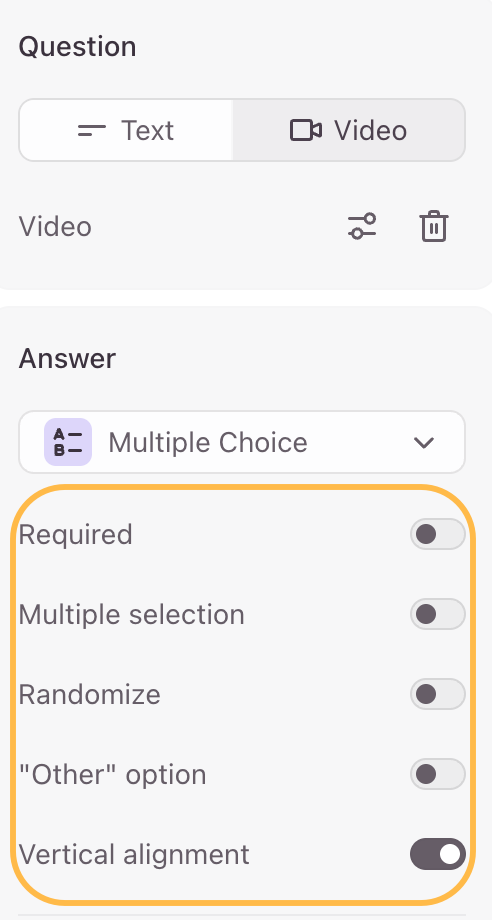Disable the Vertical alignment toggle
Screen dimensions: 492x920
pos(437,854)
